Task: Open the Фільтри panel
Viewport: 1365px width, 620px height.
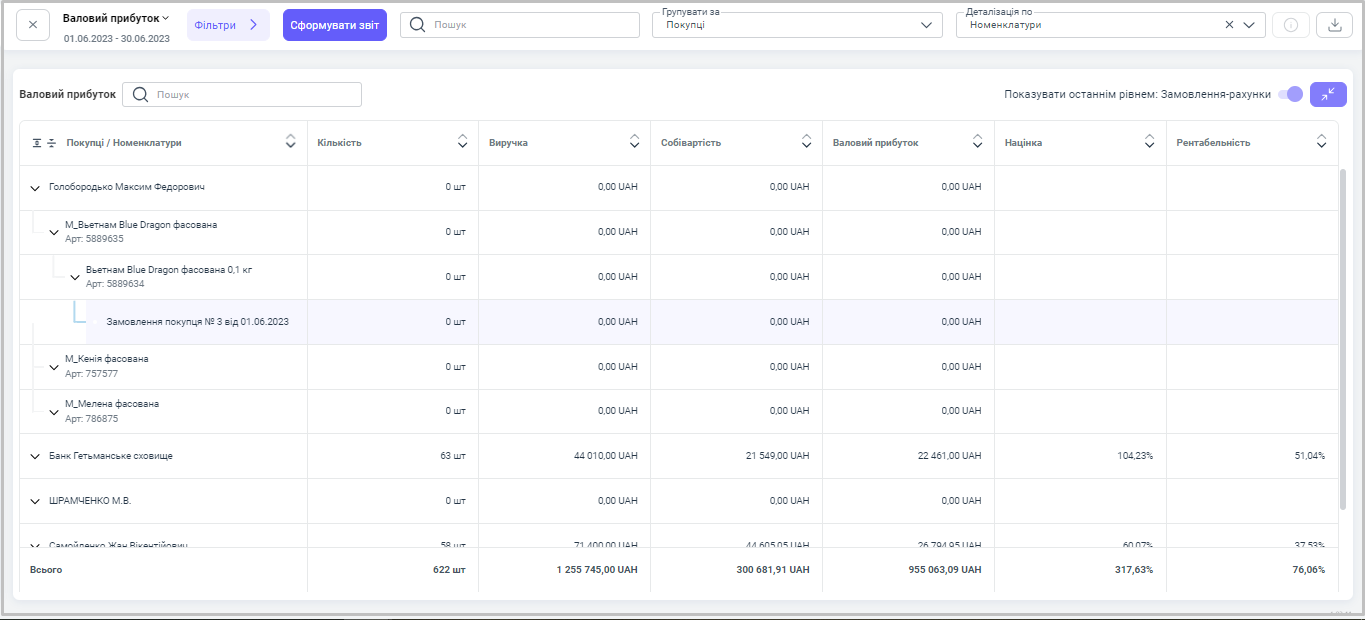Action: 228,25
